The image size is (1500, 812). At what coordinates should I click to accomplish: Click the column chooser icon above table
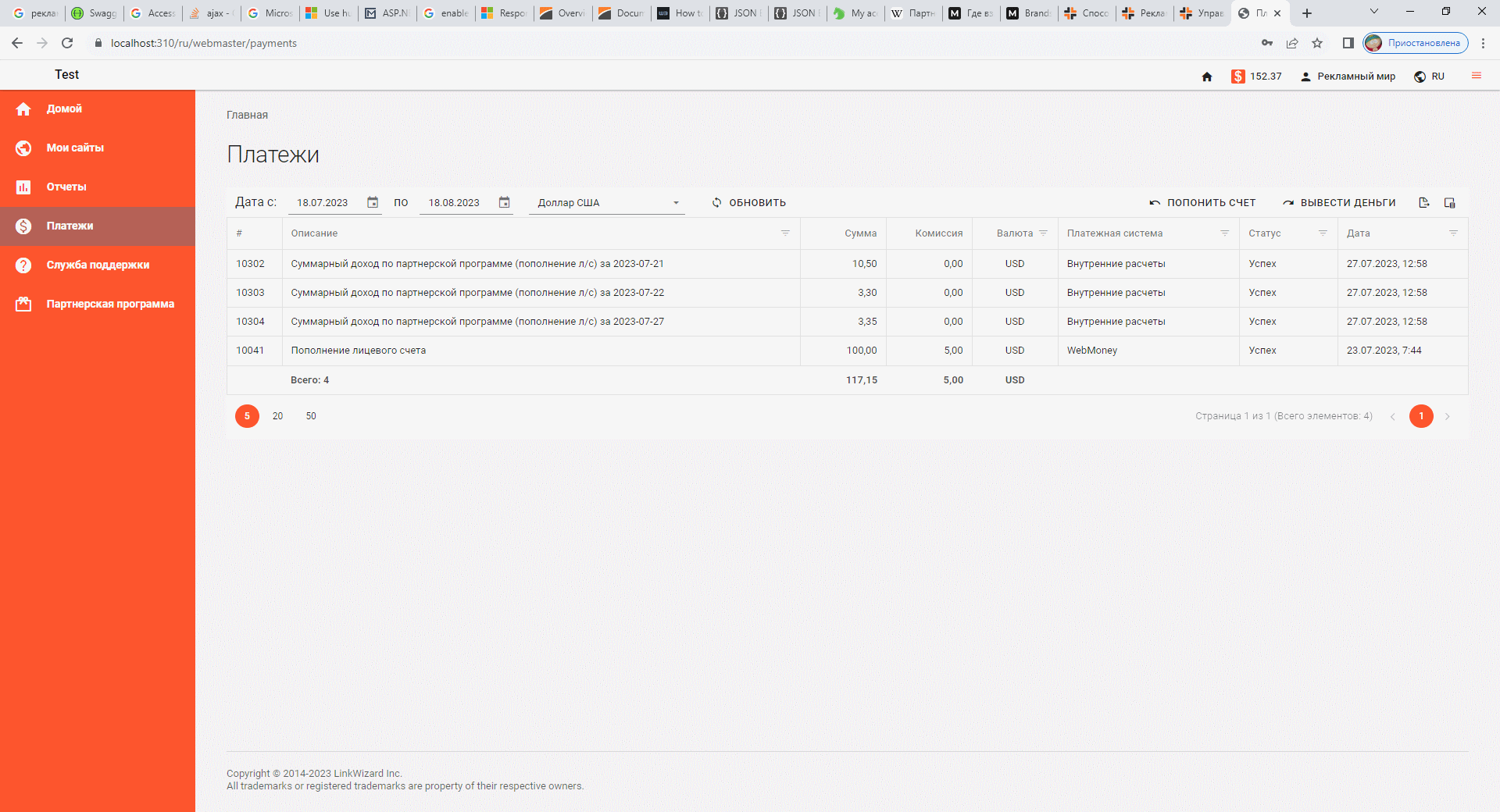tap(1450, 203)
